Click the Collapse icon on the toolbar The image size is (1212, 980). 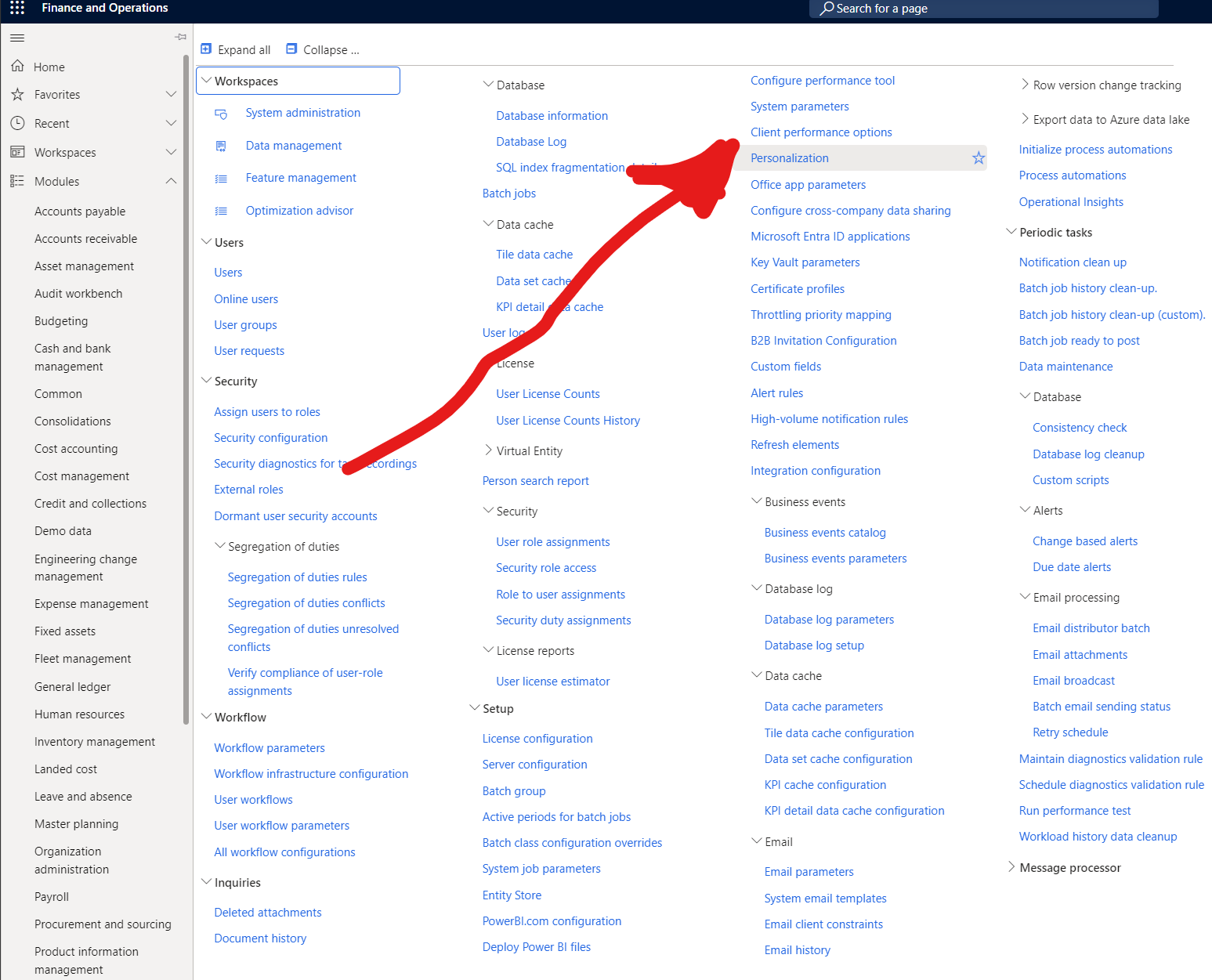tap(291, 49)
